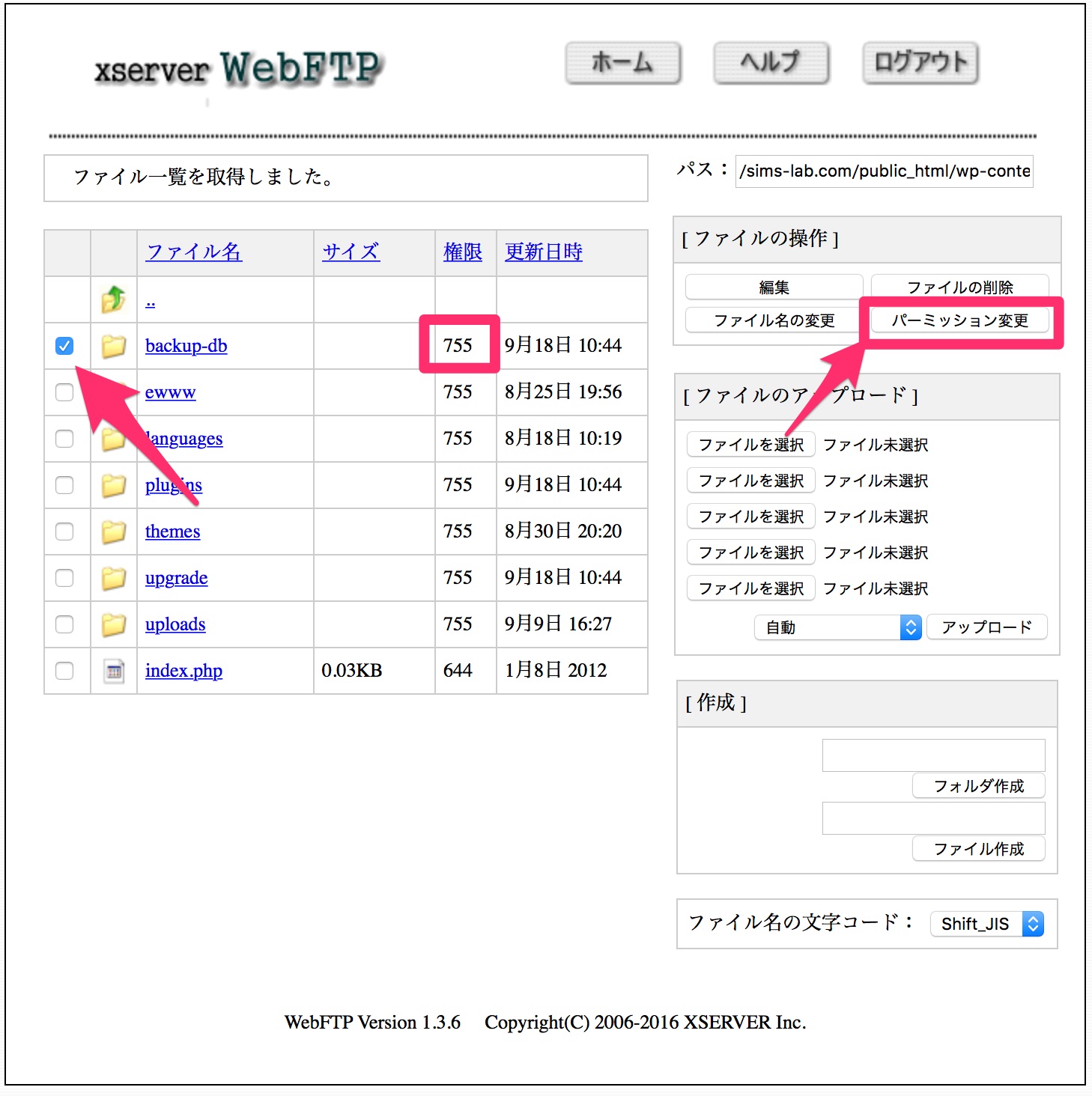
Task: Click the 8月30日 20:20 date of themes
Action: click(x=563, y=532)
